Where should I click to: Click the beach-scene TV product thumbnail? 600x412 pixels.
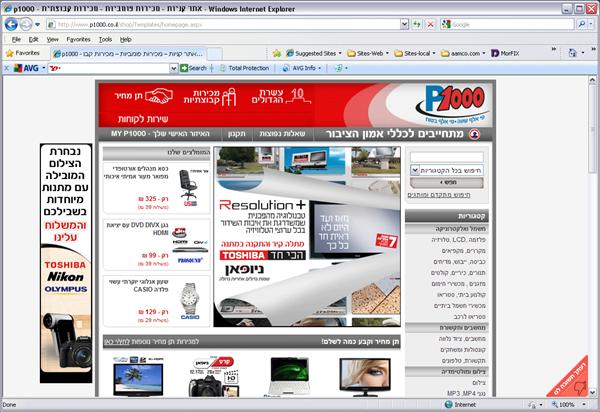138,377
